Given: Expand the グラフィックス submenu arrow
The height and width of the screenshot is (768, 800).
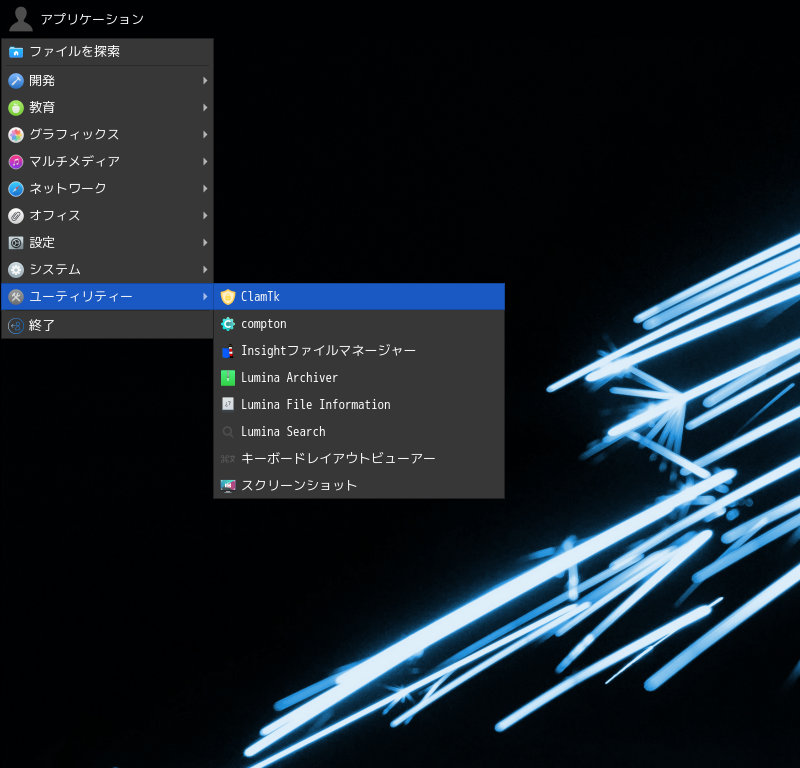Looking at the screenshot, I should point(205,135).
